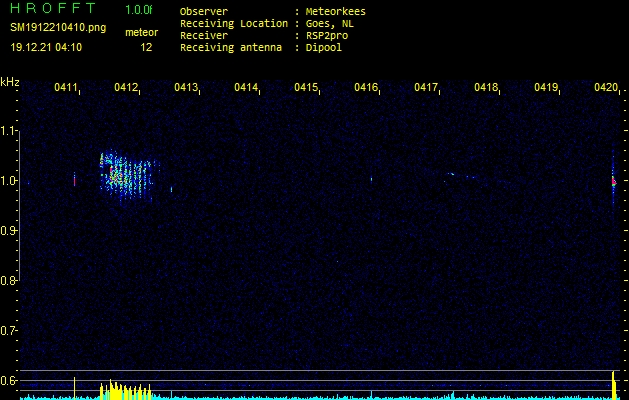Click the 0415 time marker
Image resolution: width=629 pixels, height=400 pixels.
(x=306, y=87)
